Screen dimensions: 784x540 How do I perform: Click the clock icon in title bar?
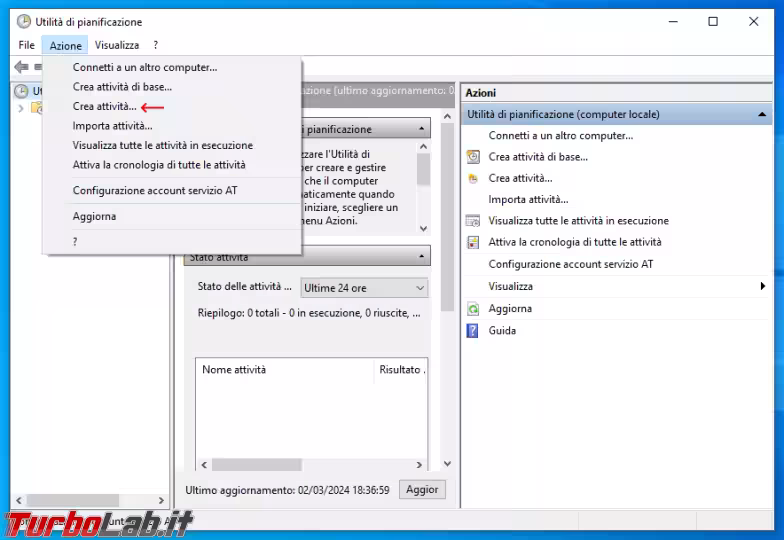pos(23,21)
